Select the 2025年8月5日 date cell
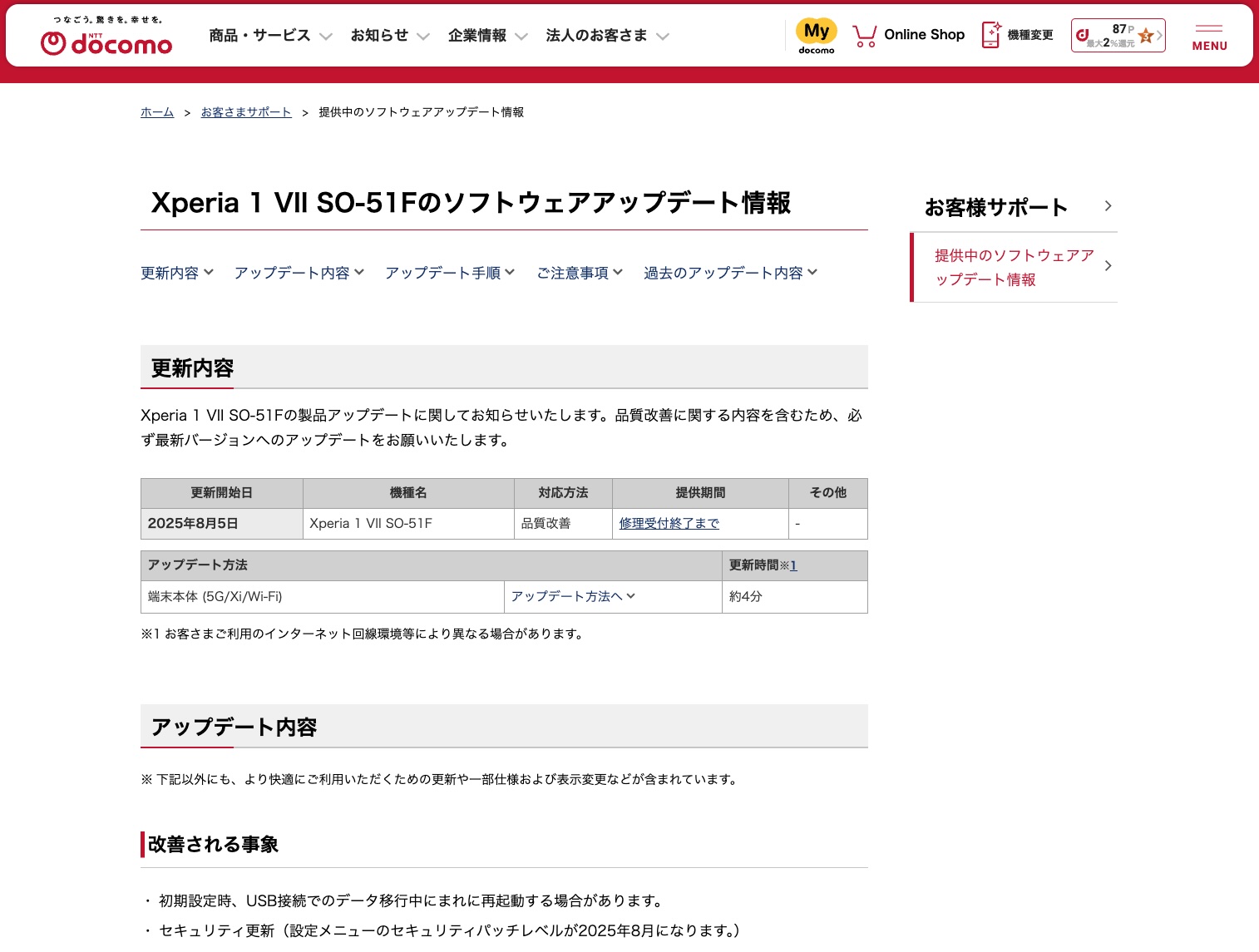 [x=222, y=524]
